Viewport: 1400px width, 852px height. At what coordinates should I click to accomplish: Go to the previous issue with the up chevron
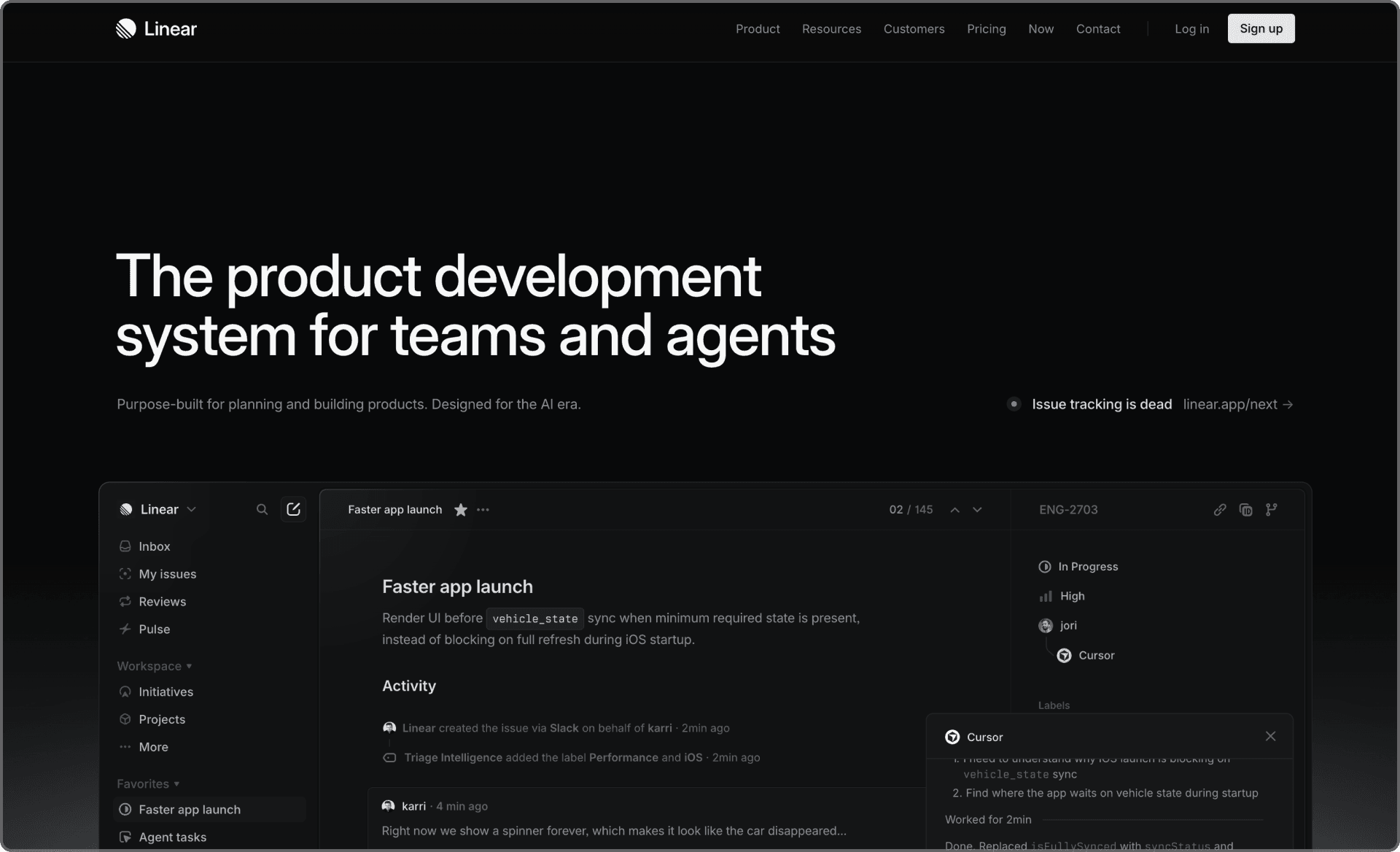954,510
